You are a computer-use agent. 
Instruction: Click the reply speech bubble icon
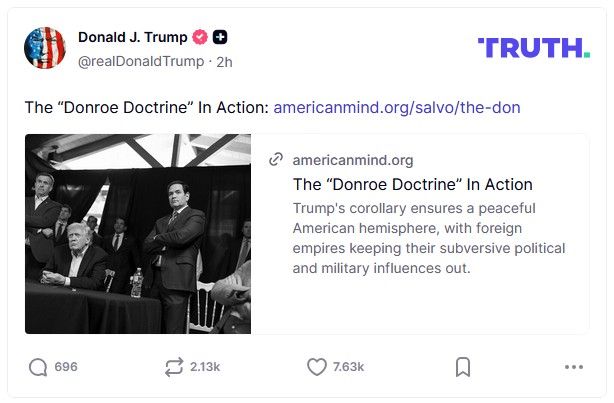tap(38, 367)
